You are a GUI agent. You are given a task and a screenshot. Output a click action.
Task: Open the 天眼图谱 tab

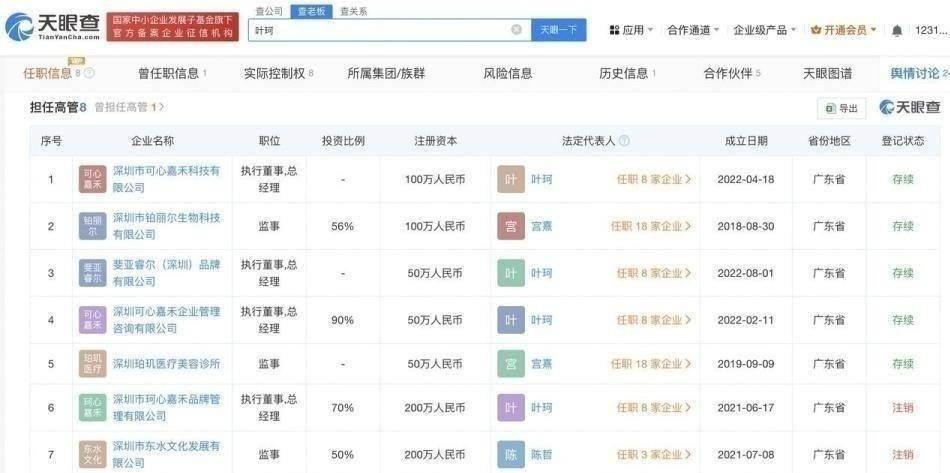[827, 73]
